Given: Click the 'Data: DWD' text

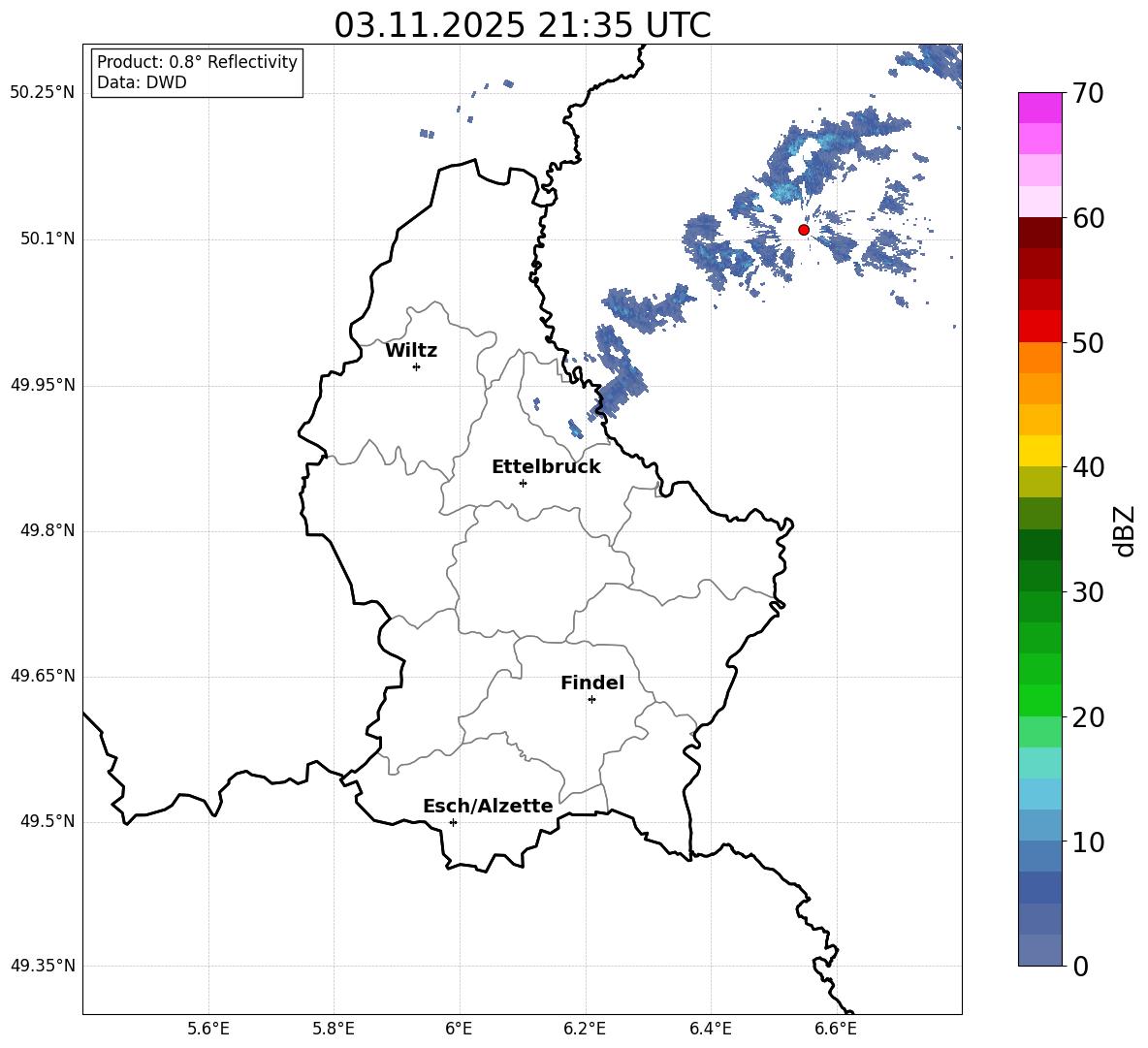Looking at the screenshot, I should pyautogui.click(x=142, y=82).
